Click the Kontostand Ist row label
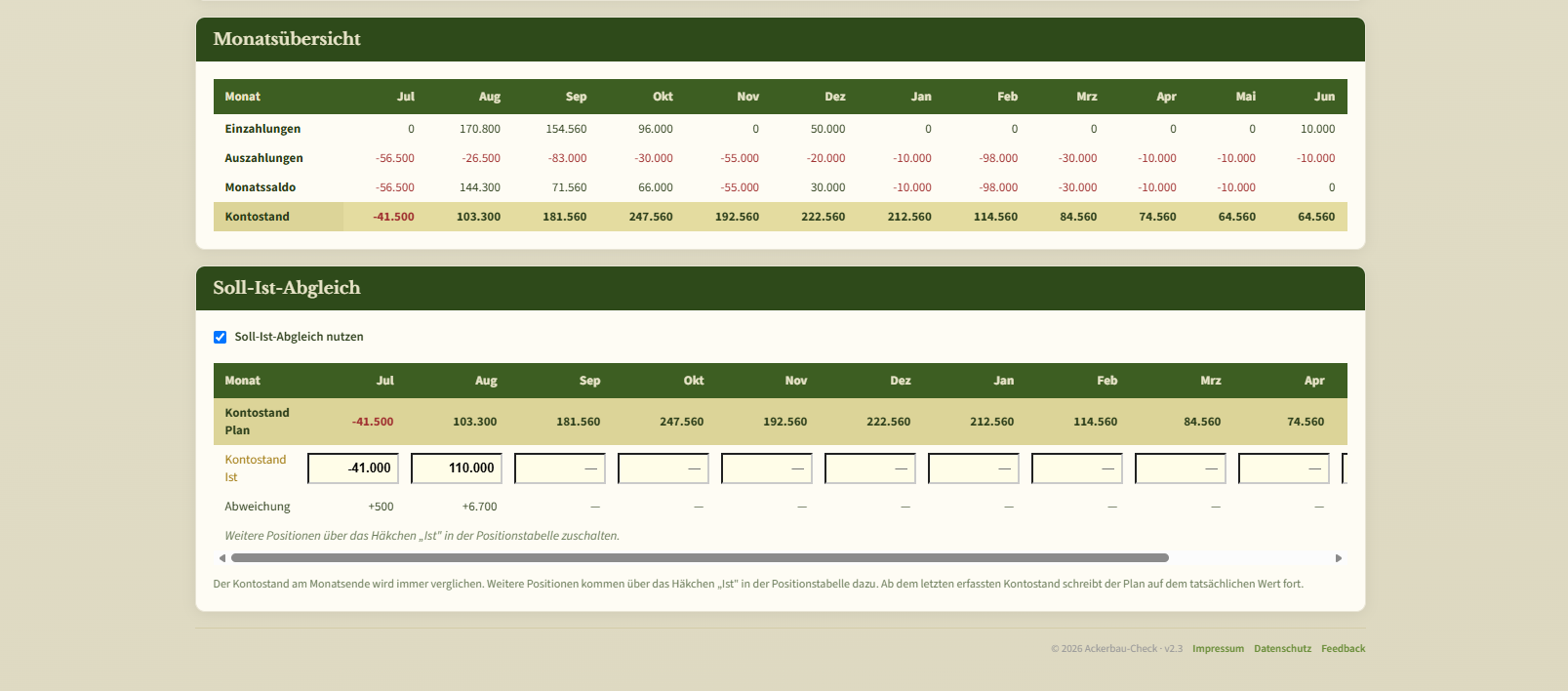This screenshot has height=691, width=1568. [x=256, y=468]
